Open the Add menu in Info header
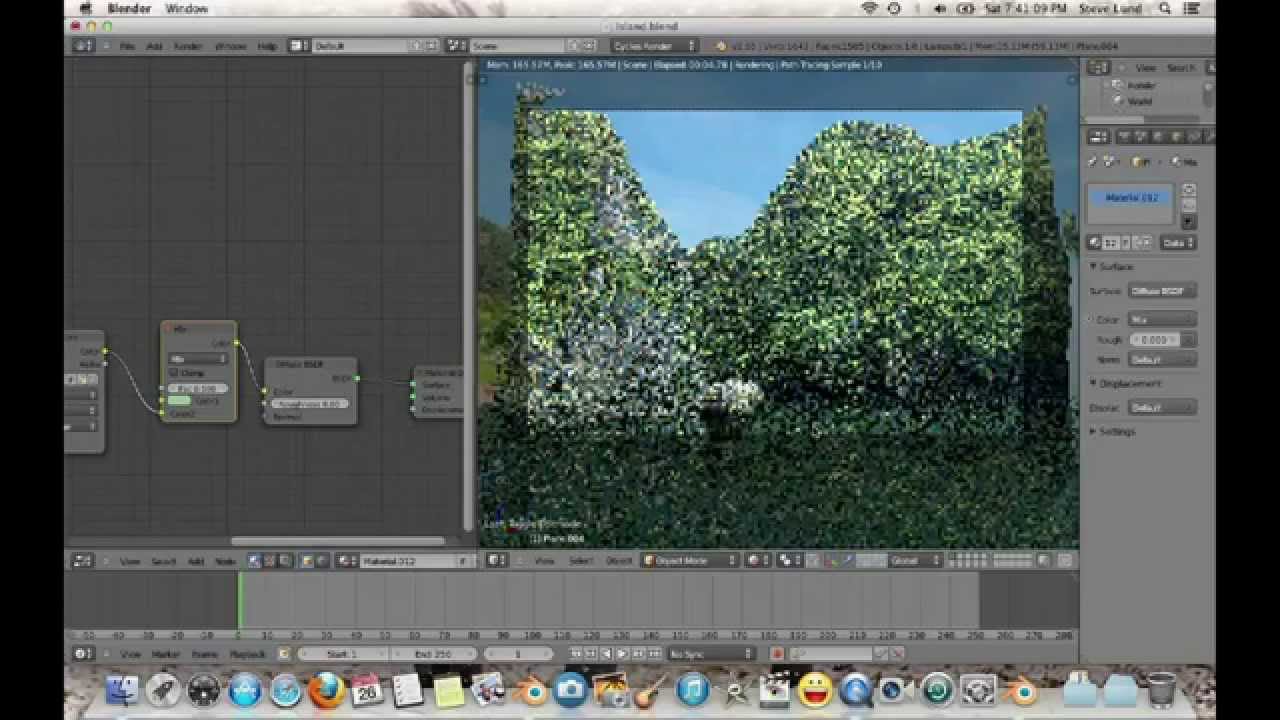The height and width of the screenshot is (720, 1280). click(154, 46)
